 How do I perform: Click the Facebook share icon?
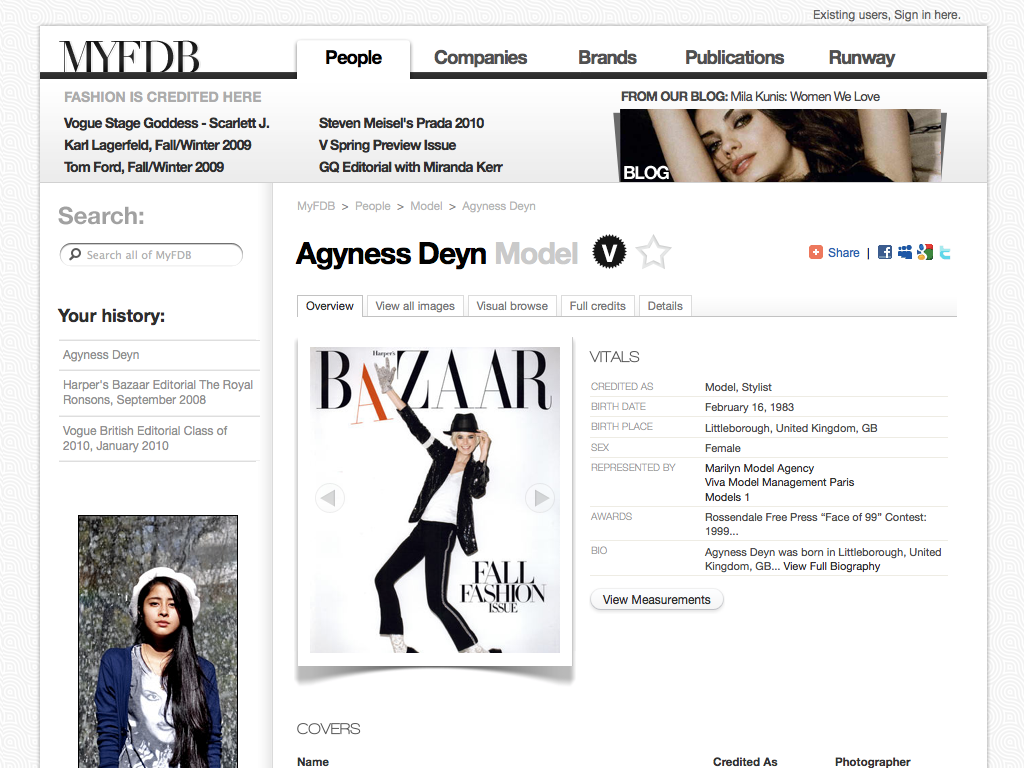point(885,253)
